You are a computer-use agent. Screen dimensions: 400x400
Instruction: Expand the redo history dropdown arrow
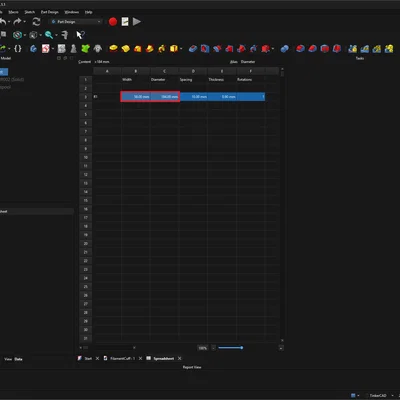click(25, 22)
